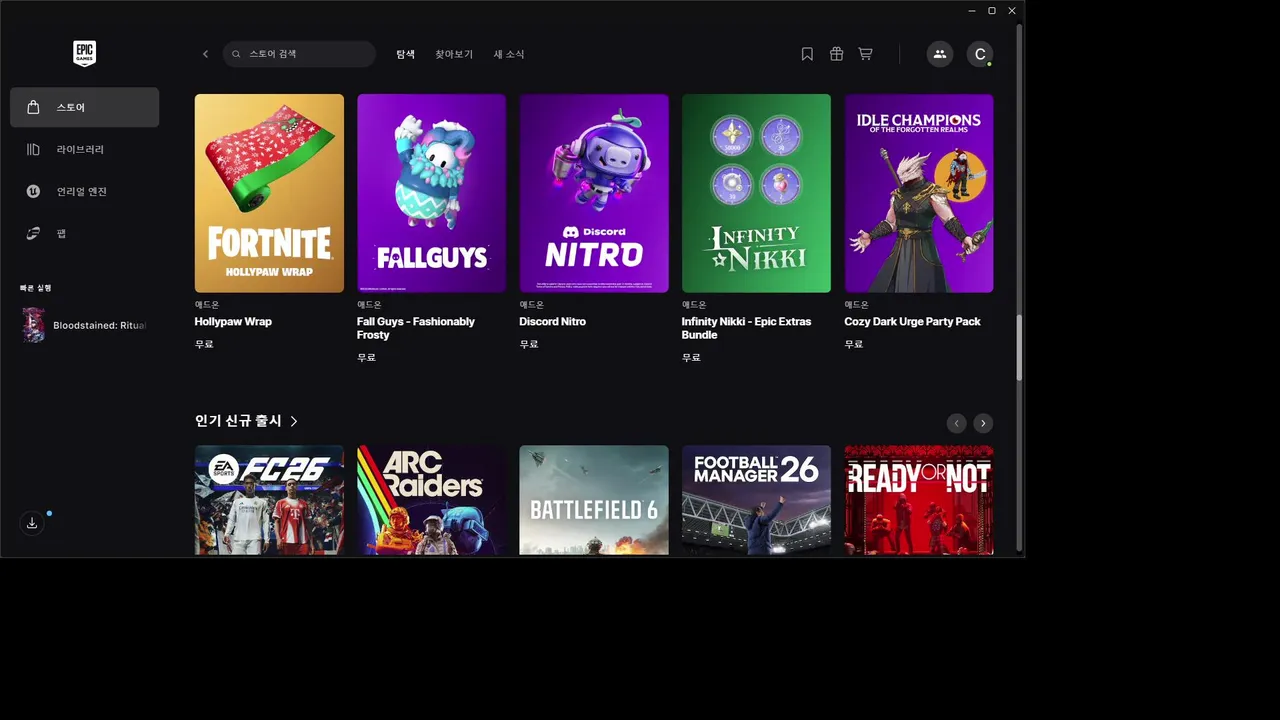Switch to the 새 소식 tab
Viewport: 1280px width, 720px height.
tap(509, 54)
